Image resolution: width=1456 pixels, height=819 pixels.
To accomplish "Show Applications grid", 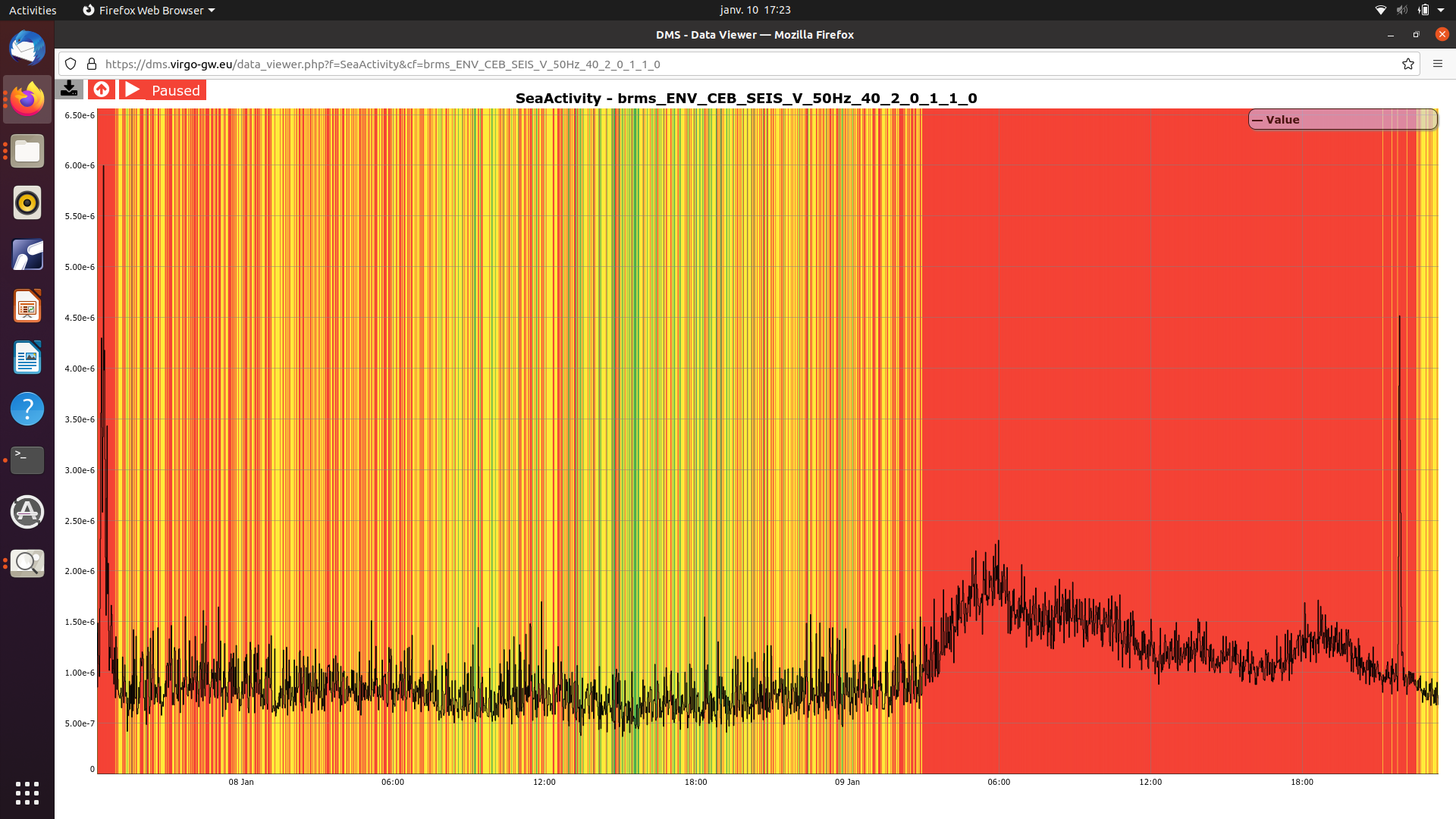I will pos(27,792).
